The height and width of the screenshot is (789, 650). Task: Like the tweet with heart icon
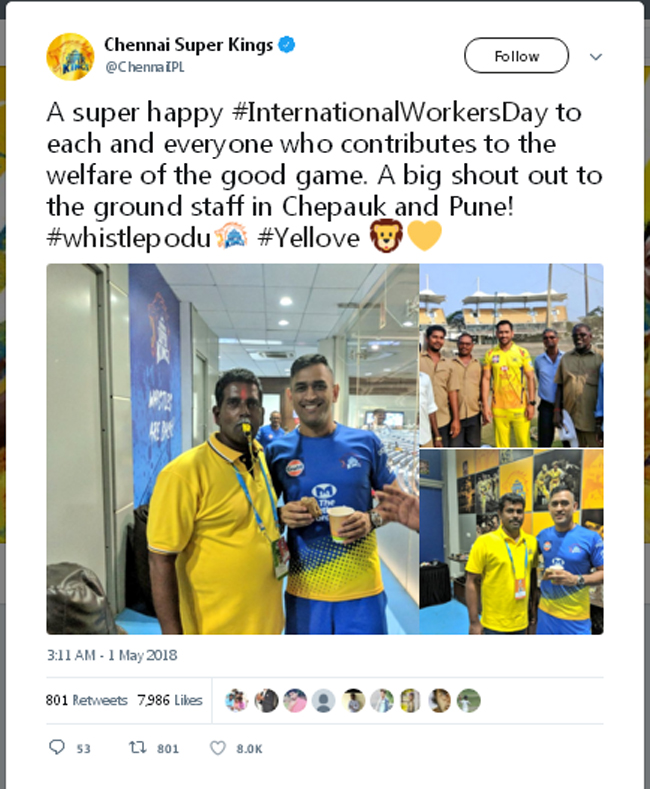point(217,748)
